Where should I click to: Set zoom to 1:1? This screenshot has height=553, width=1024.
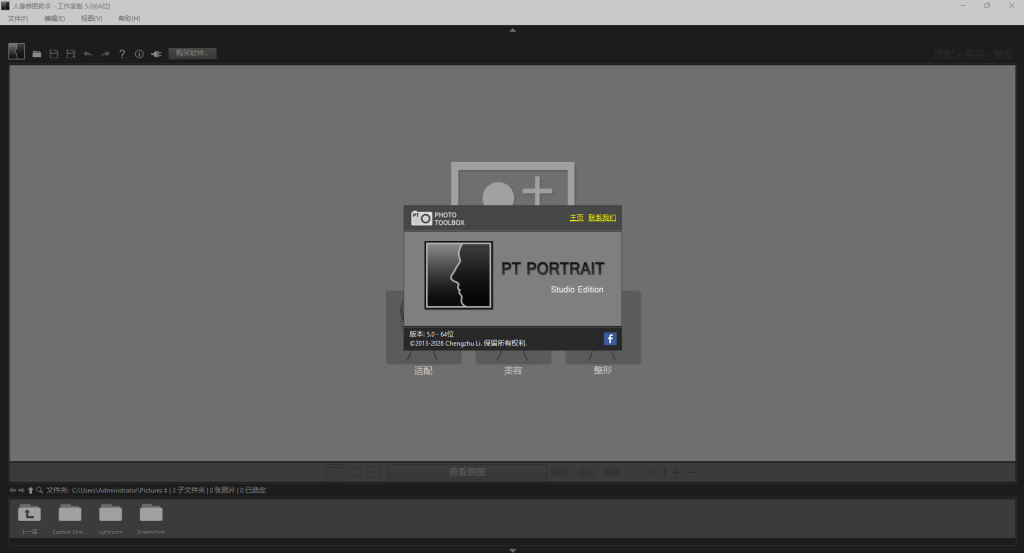coord(633,472)
